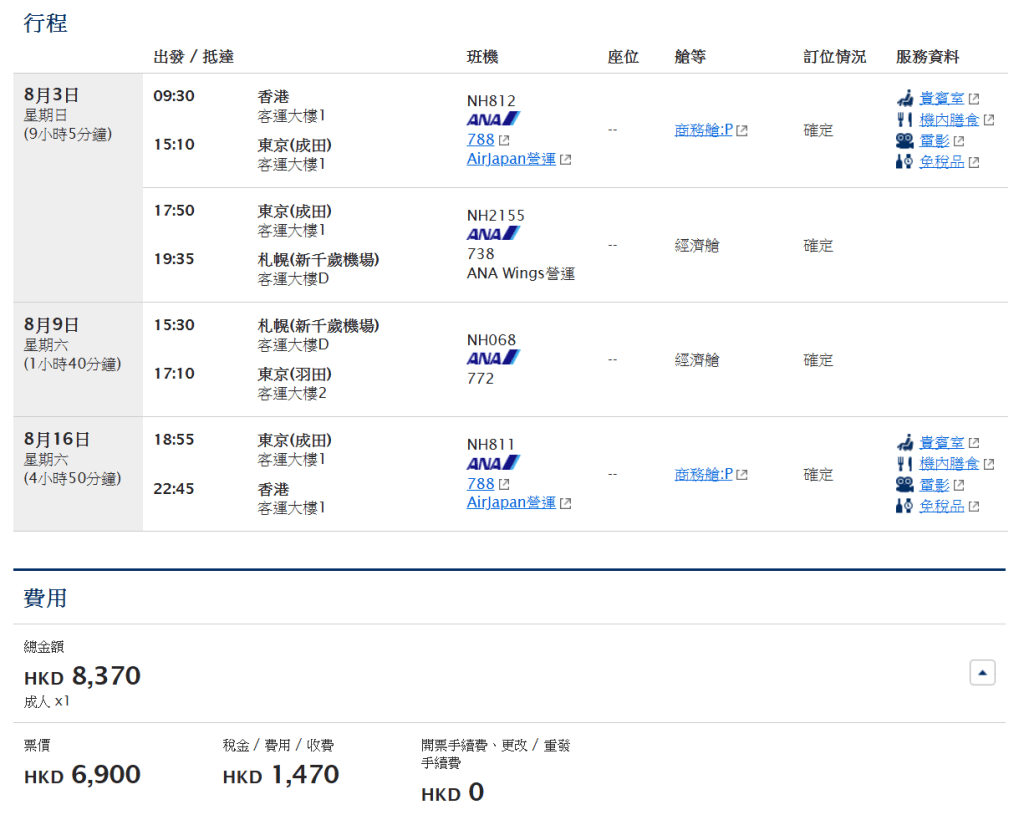Open 免稅品 link for NH812 flight

tap(942, 162)
